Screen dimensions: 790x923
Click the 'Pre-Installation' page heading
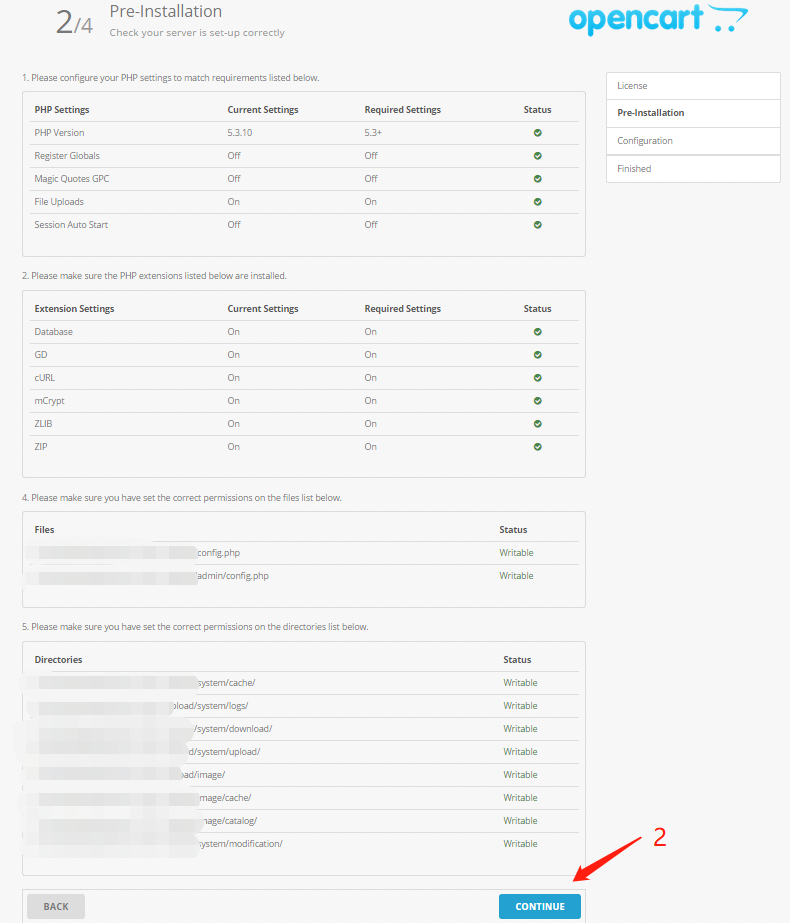[166, 11]
